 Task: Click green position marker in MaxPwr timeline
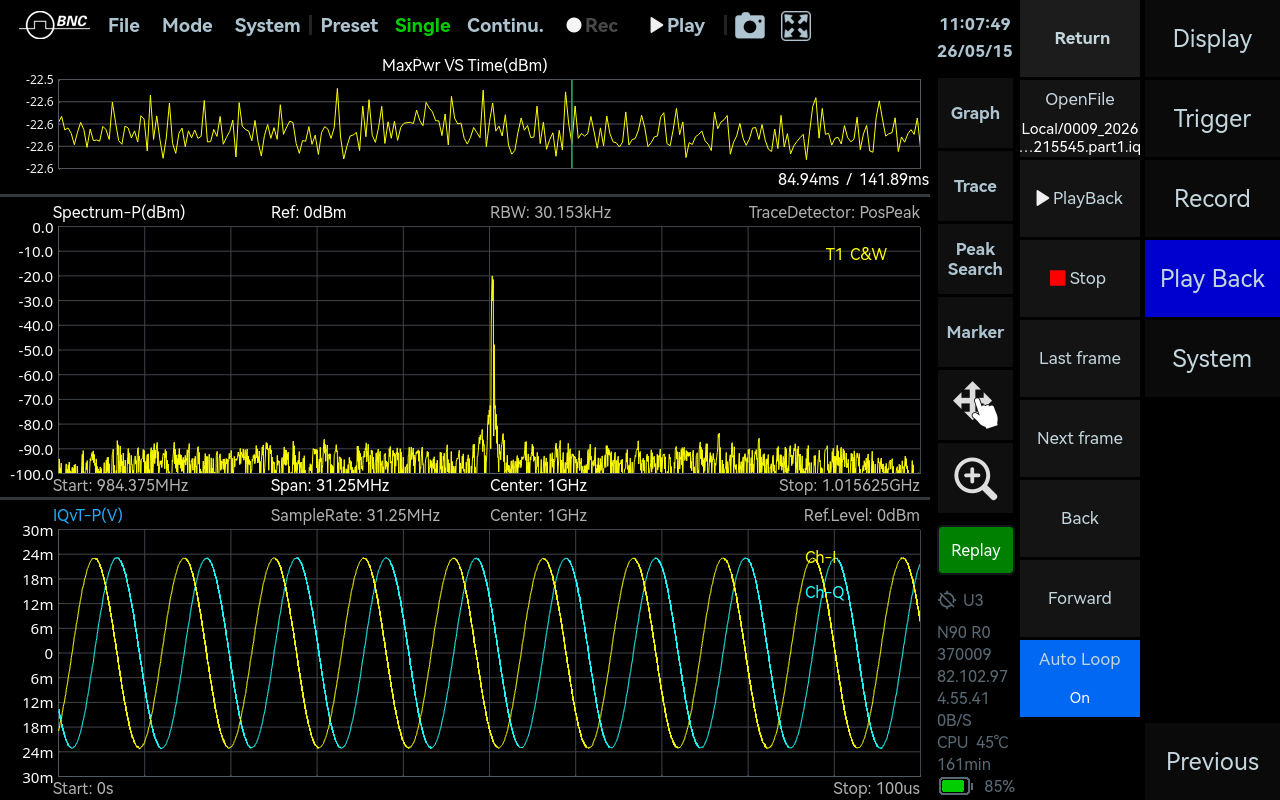[x=572, y=124]
